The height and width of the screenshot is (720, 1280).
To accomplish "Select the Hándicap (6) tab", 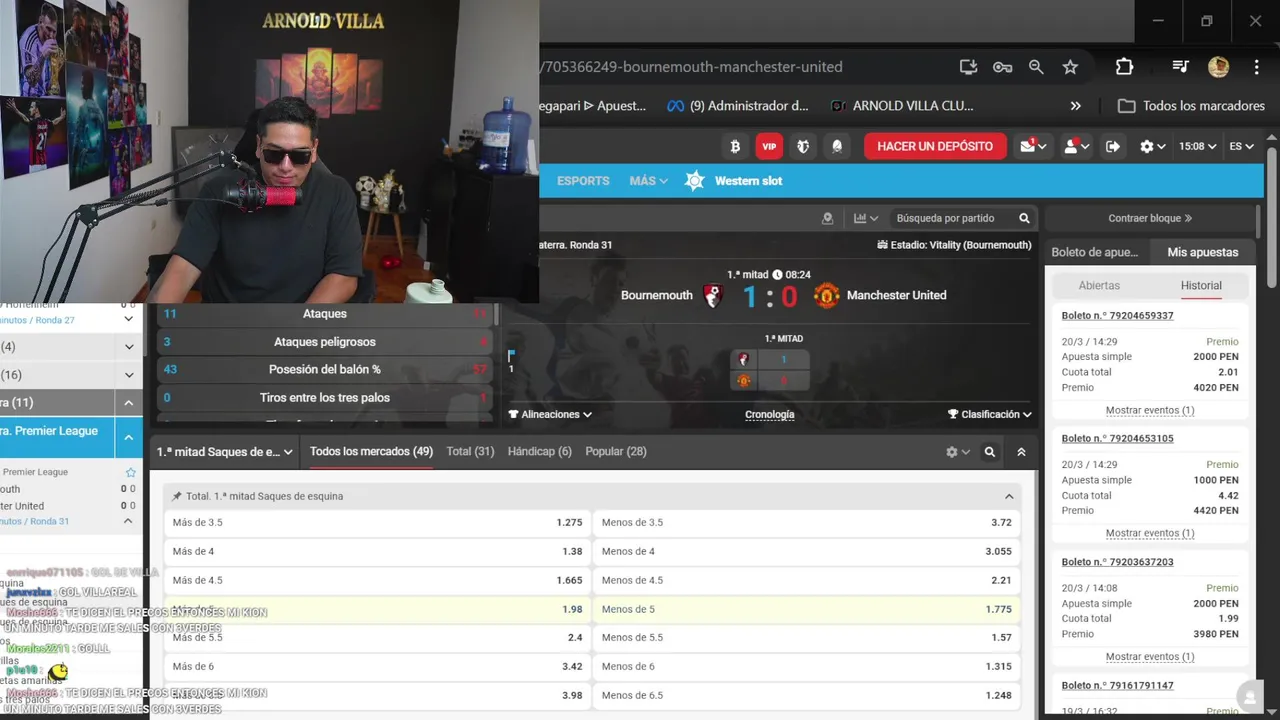I will coord(540,452).
